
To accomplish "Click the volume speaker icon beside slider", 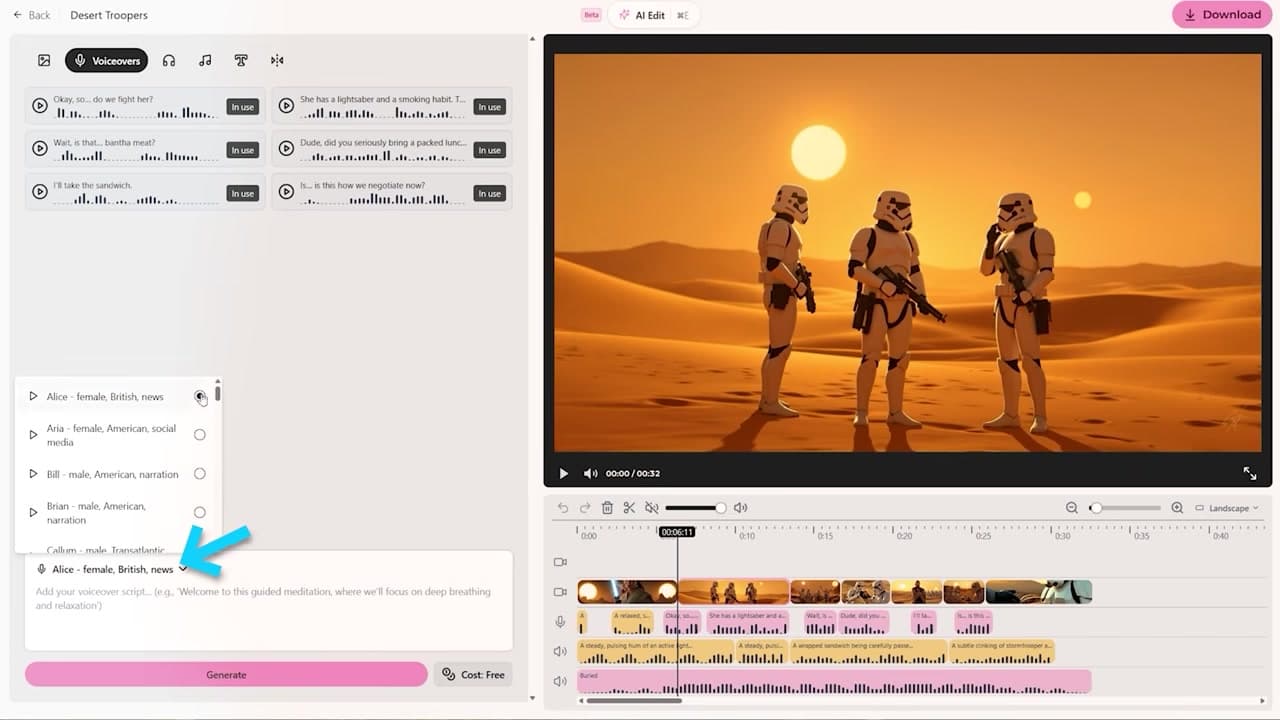I will [740, 508].
